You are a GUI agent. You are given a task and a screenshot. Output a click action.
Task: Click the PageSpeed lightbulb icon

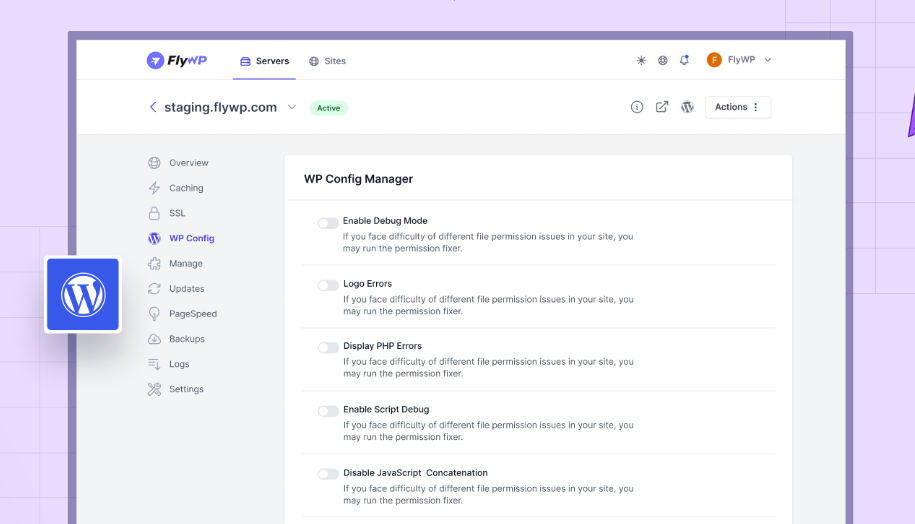[x=154, y=314]
